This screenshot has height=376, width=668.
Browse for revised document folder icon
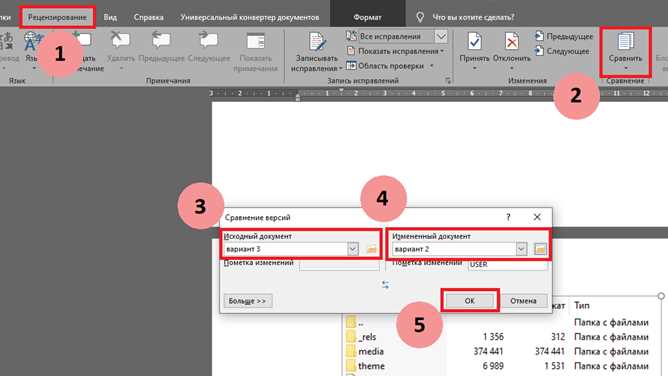point(540,249)
